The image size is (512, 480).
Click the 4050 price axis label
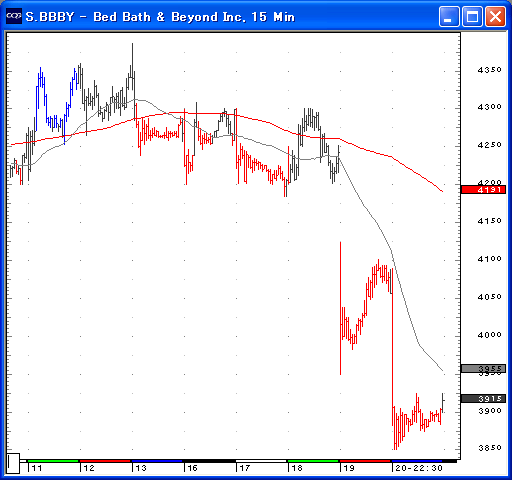coord(489,297)
